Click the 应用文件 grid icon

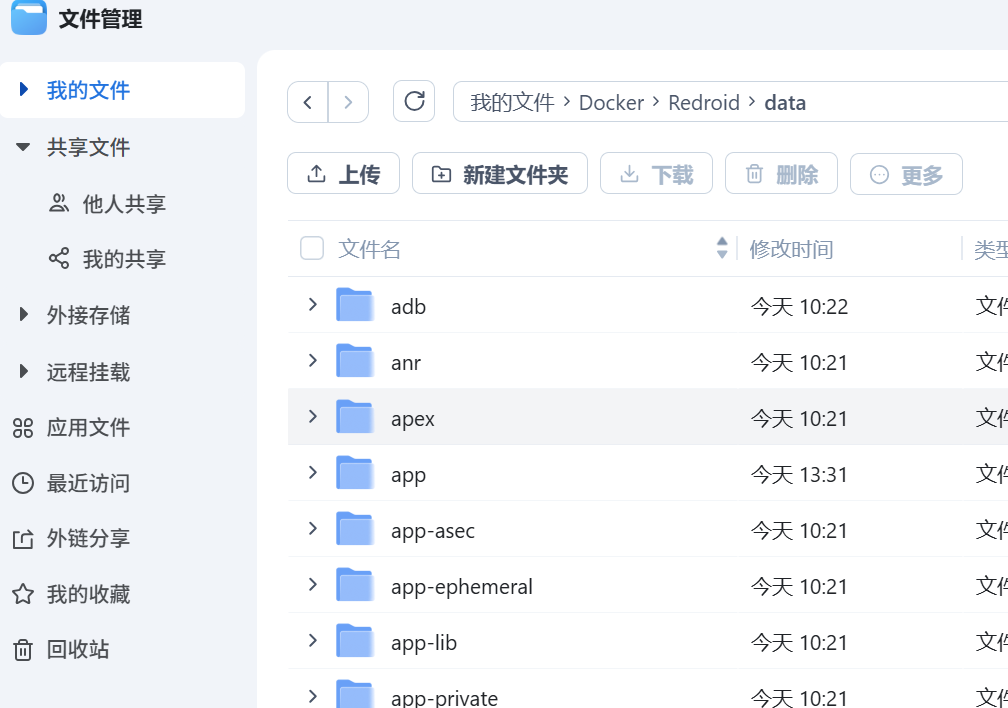click(23, 428)
